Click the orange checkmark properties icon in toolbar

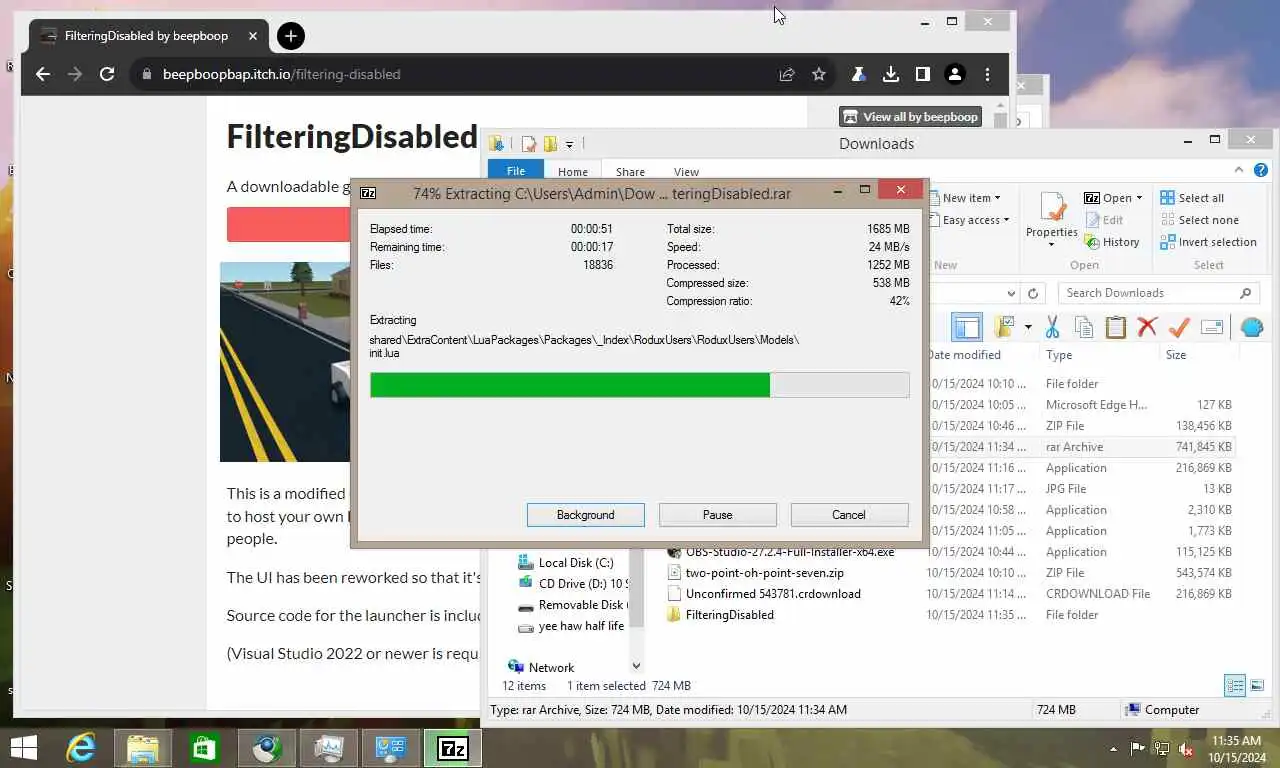(x=1179, y=327)
